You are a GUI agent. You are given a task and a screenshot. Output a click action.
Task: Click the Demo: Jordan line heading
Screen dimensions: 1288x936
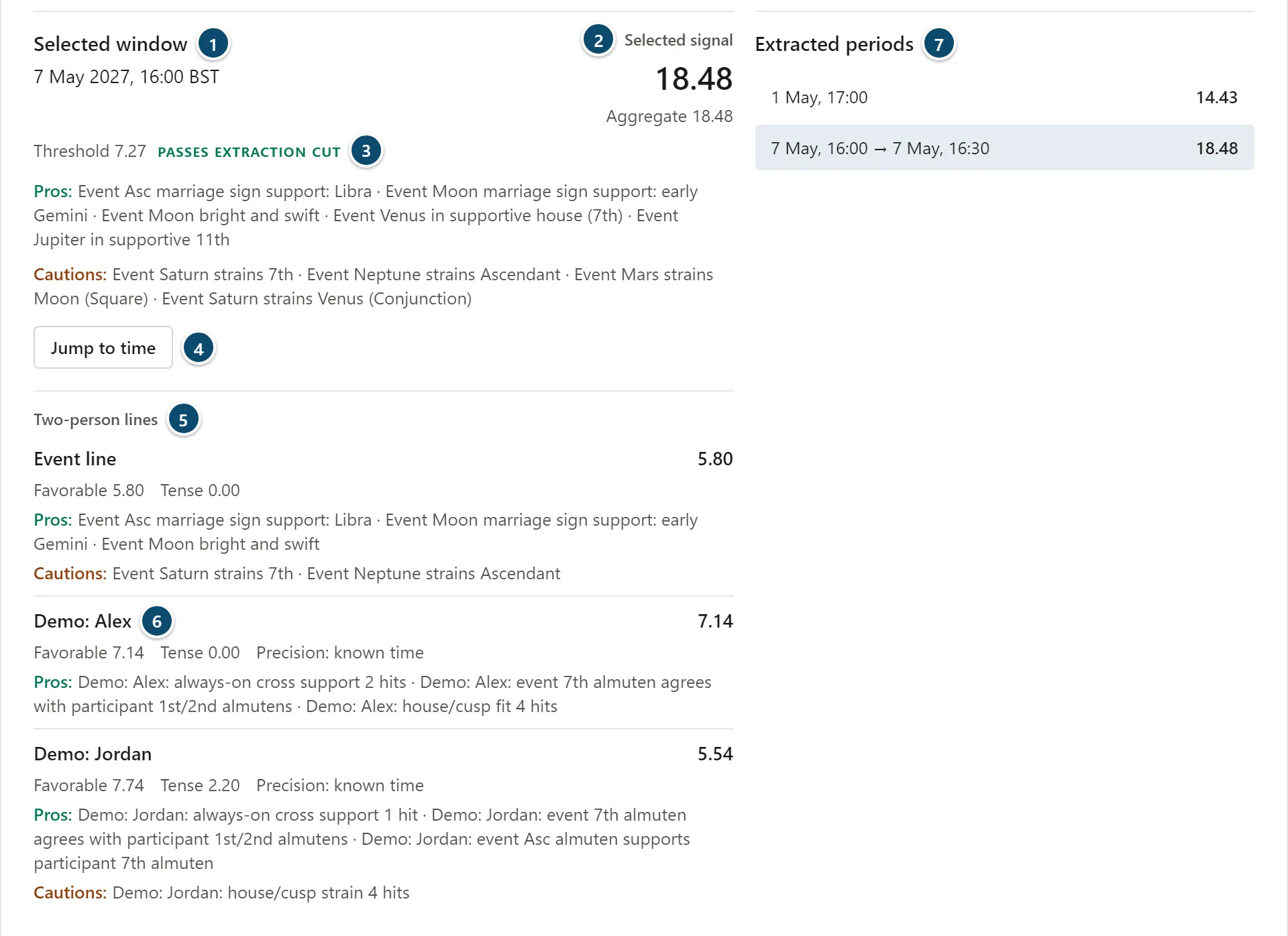coord(93,754)
